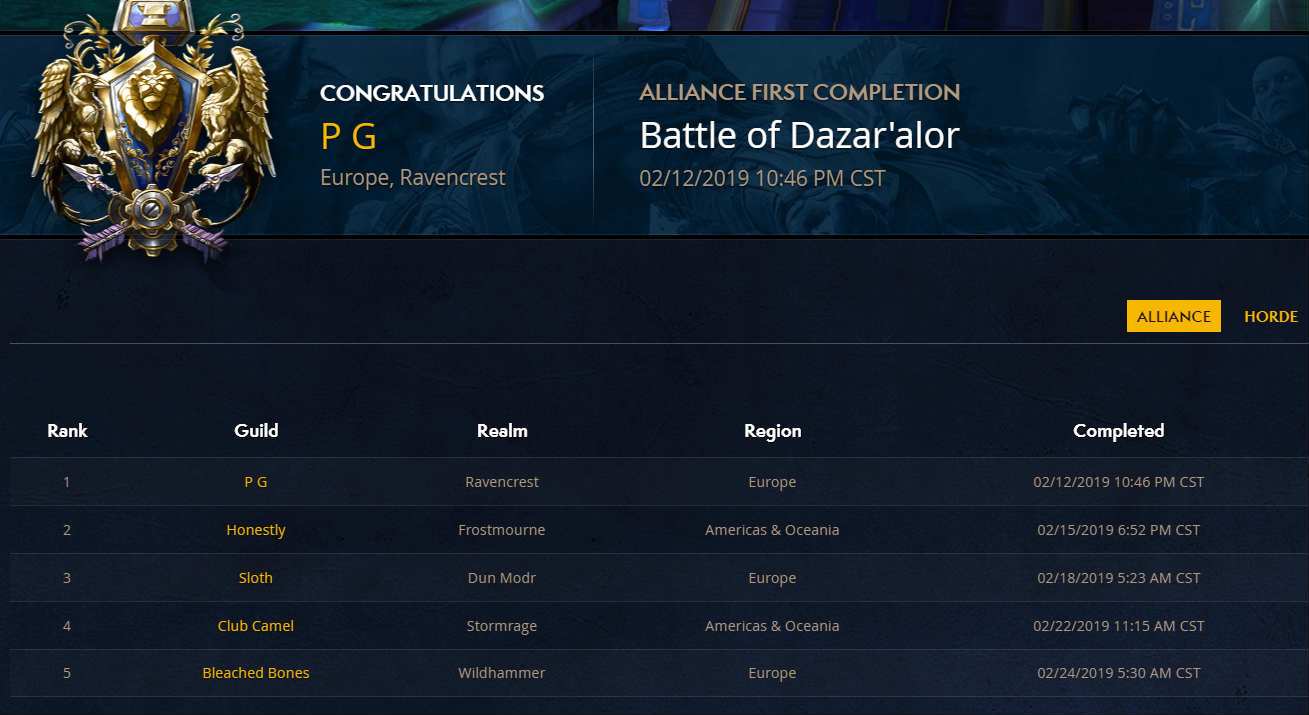Select the ALLIANCE tab
The width and height of the screenshot is (1309, 715).
(x=1173, y=316)
